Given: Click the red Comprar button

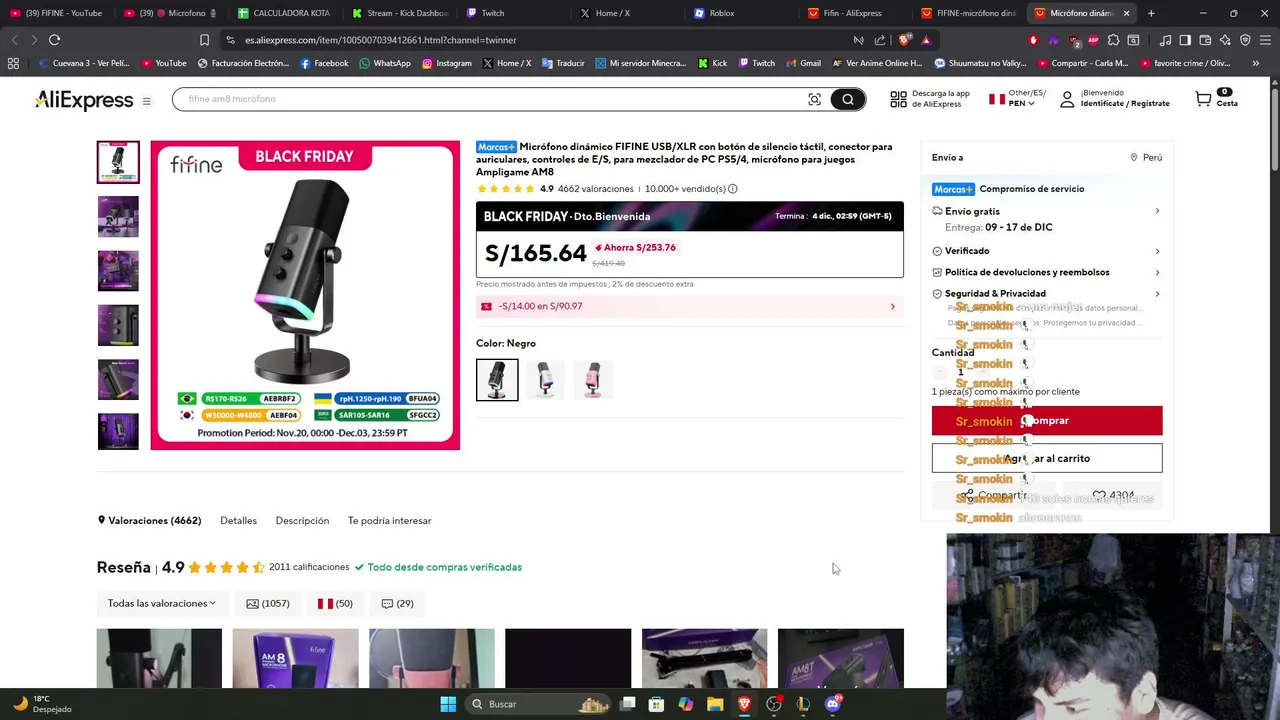Looking at the screenshot, I should 1047,421.
